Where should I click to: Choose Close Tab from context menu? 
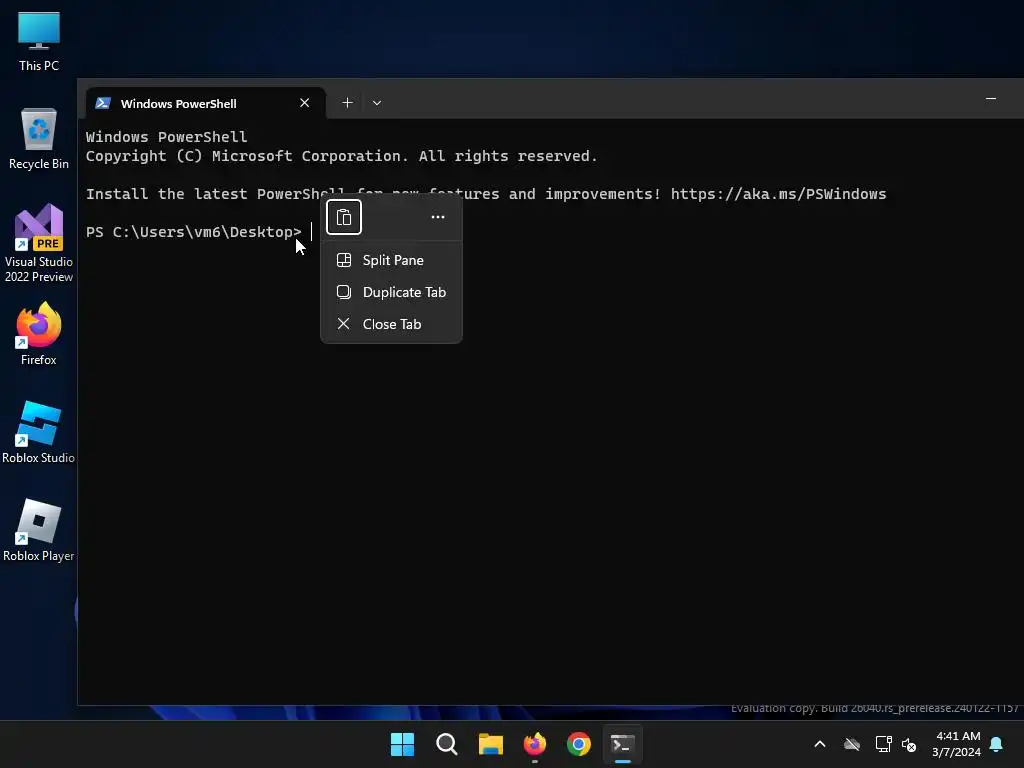[391, 324]
